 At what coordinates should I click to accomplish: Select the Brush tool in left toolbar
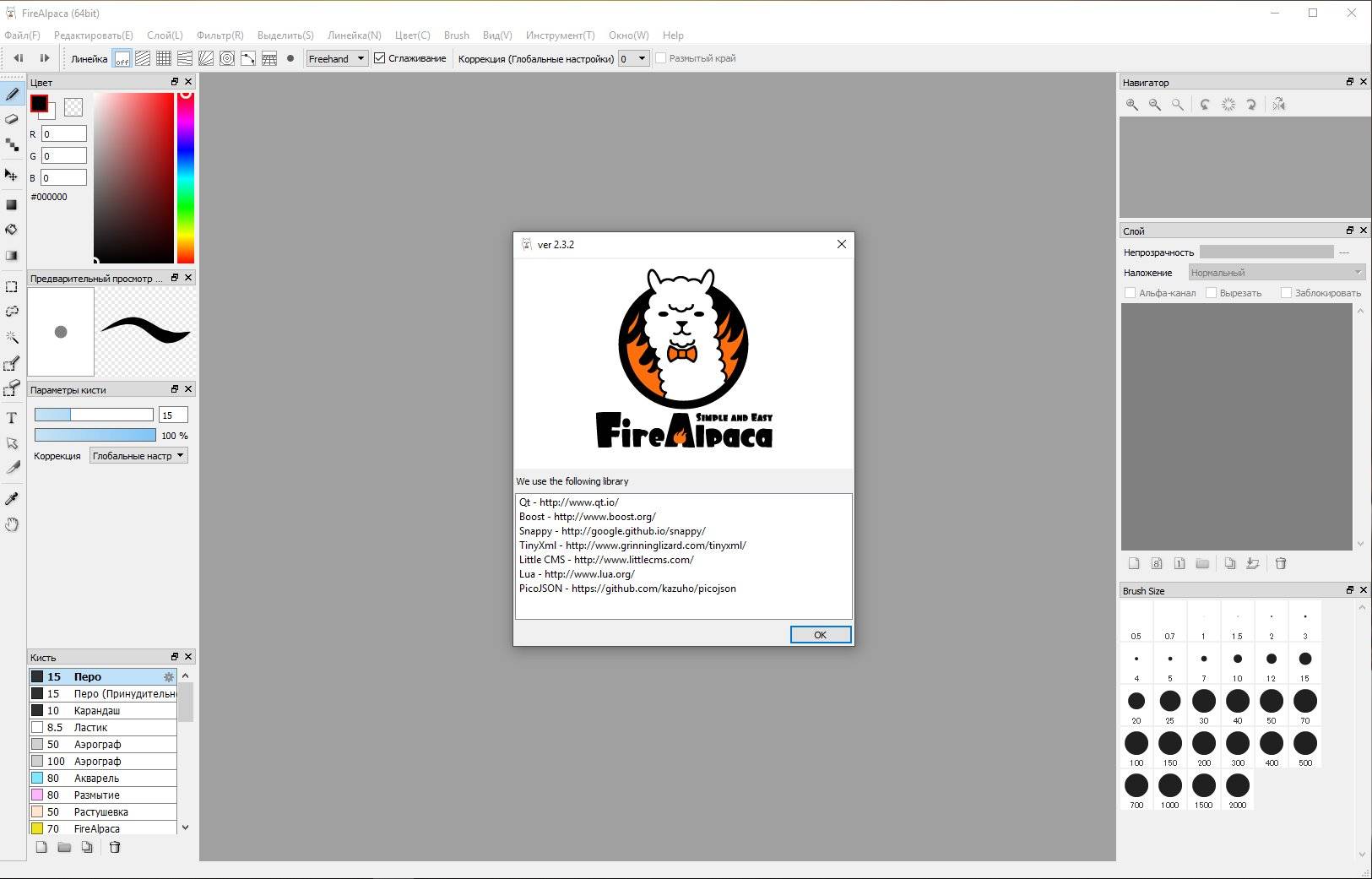coord(12,94)
